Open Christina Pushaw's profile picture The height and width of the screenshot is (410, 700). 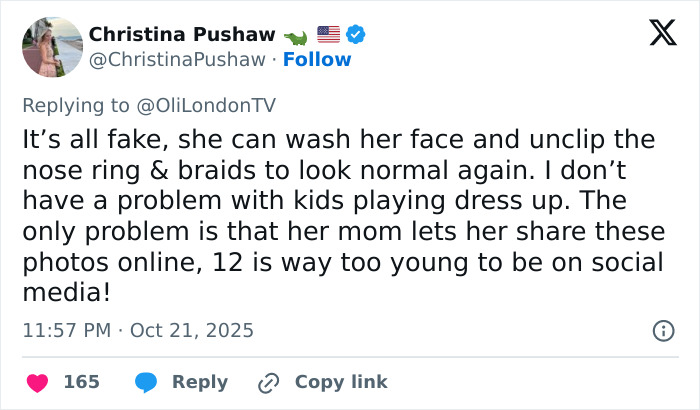[51, 47]
